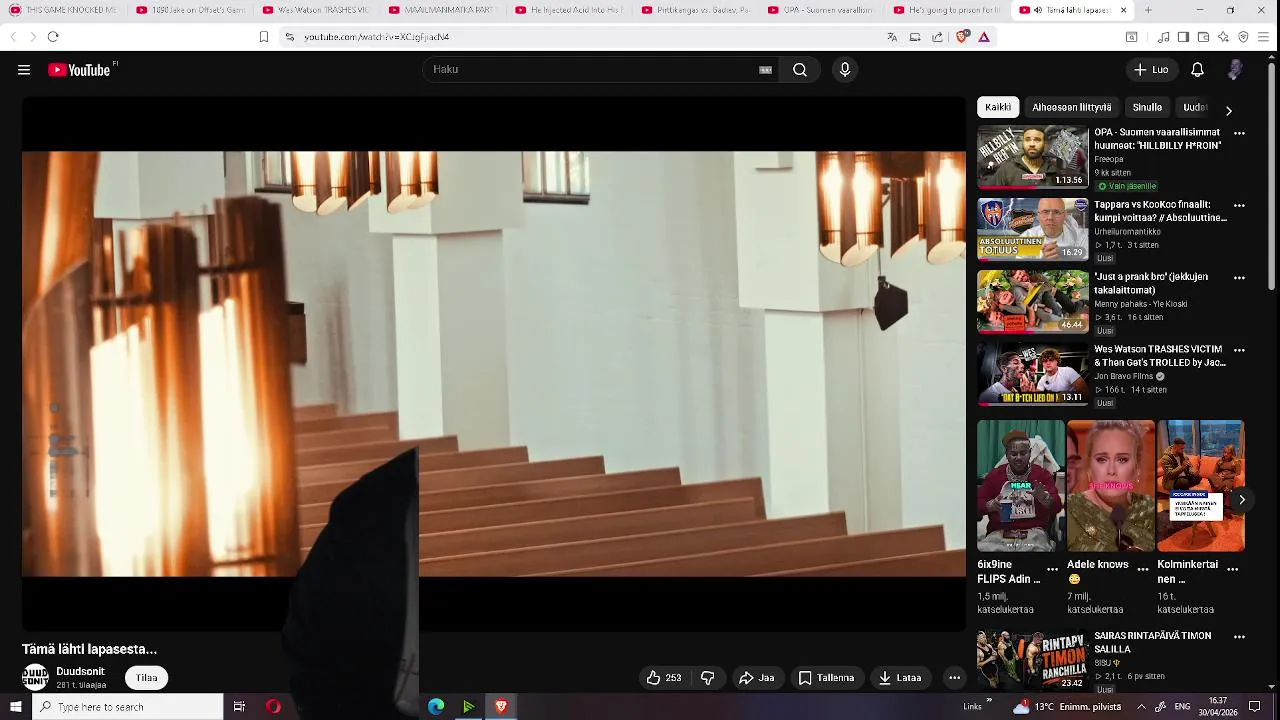Open the on-screen keyboard icon in search
The image size is (1280, 720).
tap(765, 70)
